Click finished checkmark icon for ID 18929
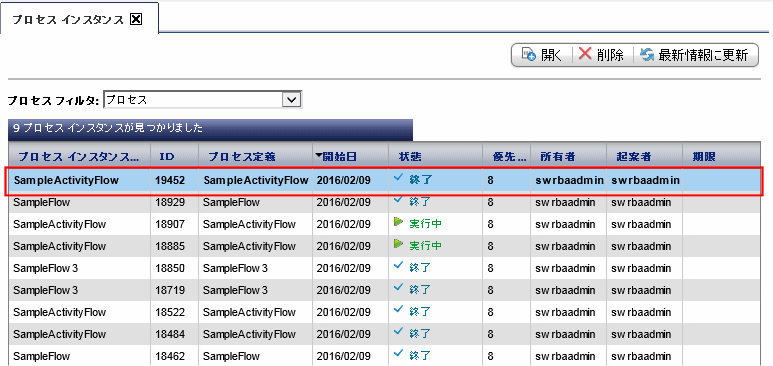773x366 pixels. tap(398, 200)
